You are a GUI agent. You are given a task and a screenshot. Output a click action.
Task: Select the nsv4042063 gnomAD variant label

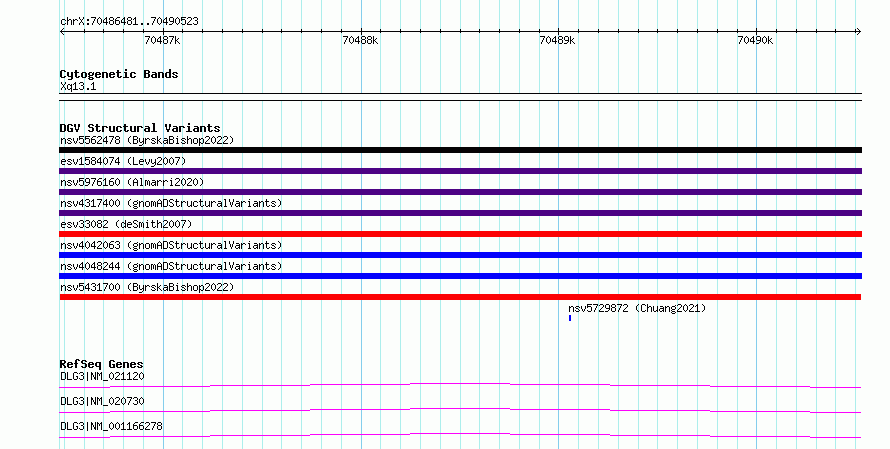171,245
